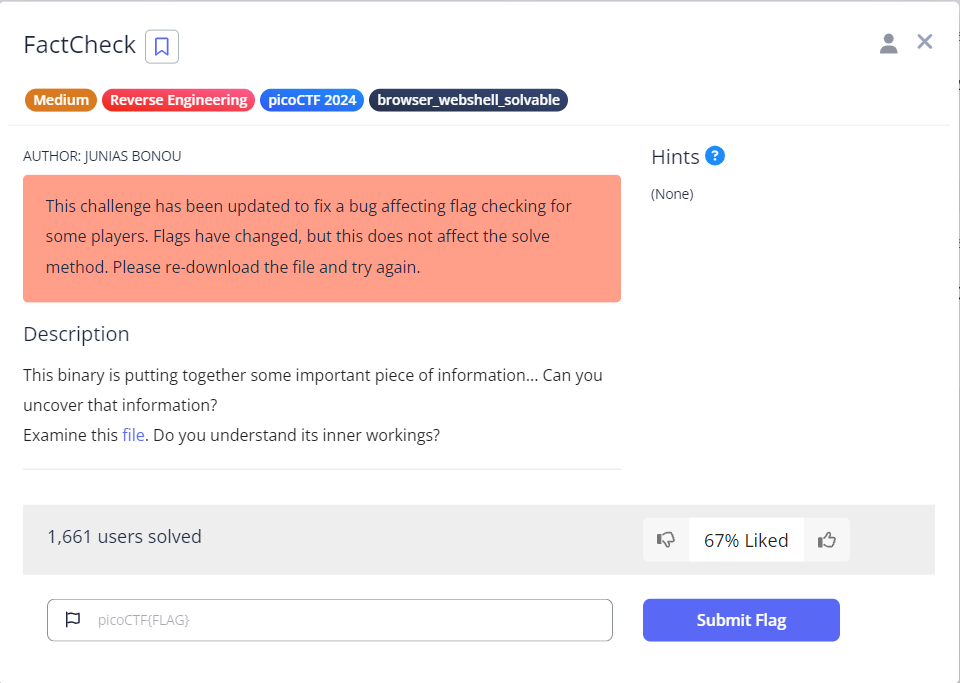Click the FactCheck title heading
Viewport: 960px width, 683px height.
point(80,45)
